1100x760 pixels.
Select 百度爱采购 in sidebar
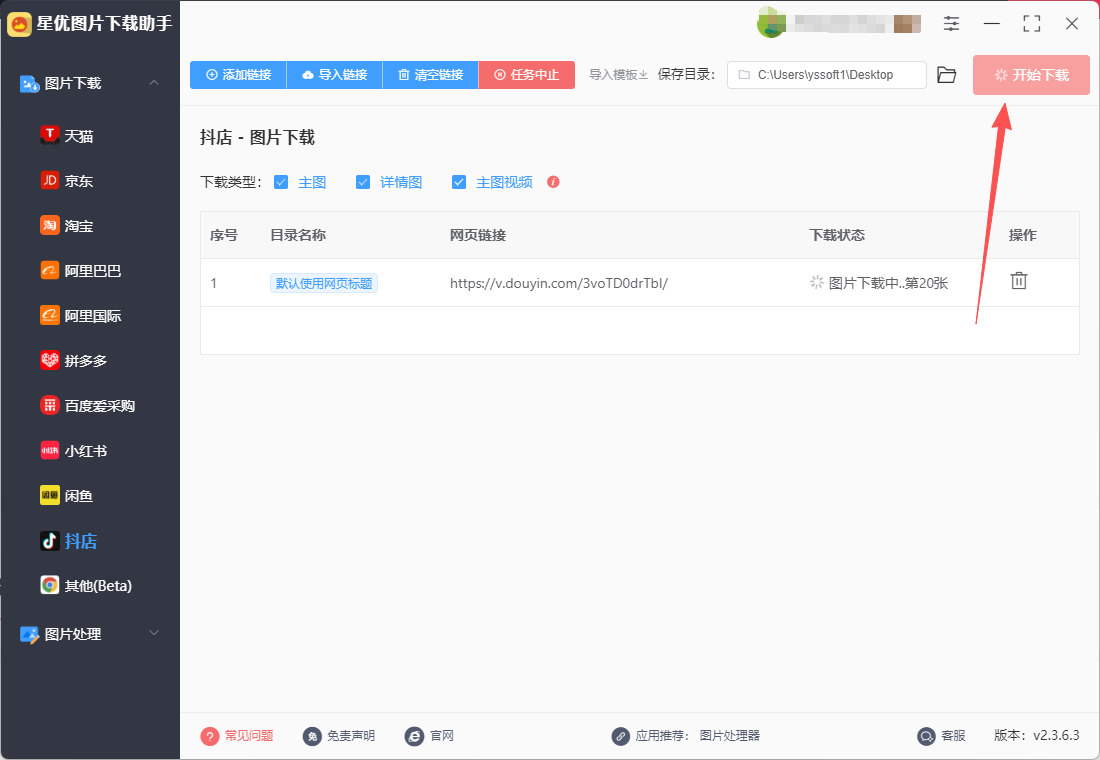88,405
